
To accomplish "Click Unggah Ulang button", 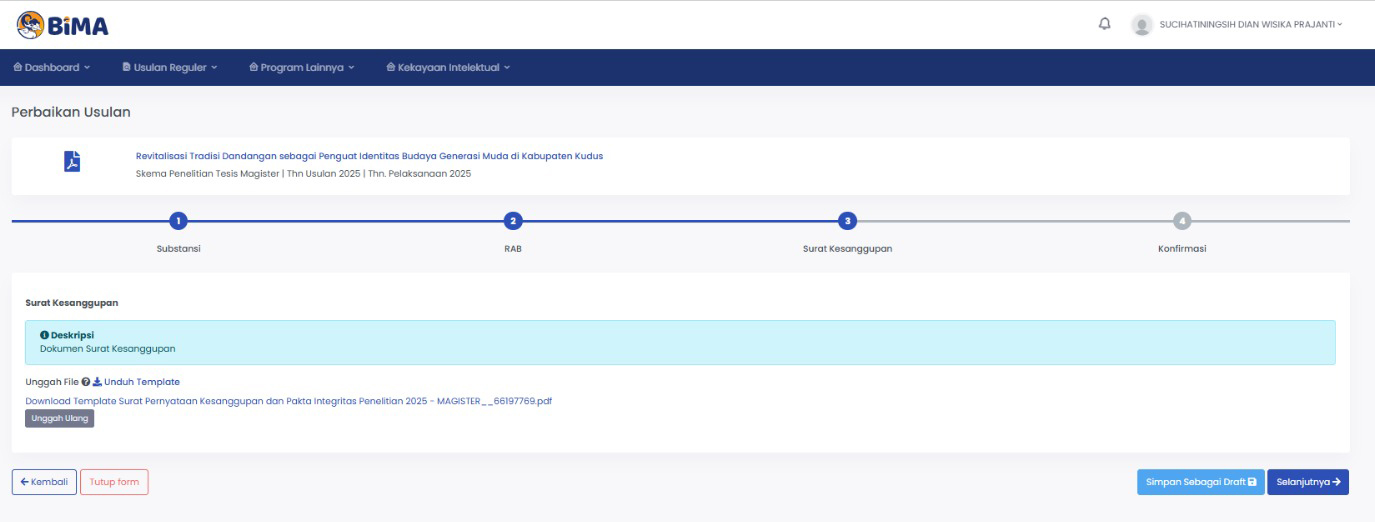I will tap(60, 418).
